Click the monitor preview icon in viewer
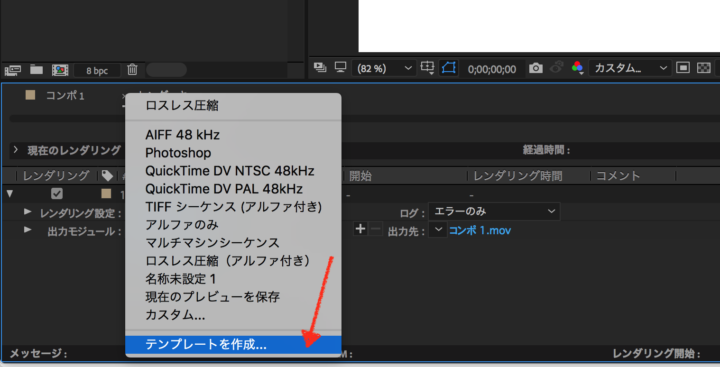This screenshot has width=720, height=367. (340, 67)
